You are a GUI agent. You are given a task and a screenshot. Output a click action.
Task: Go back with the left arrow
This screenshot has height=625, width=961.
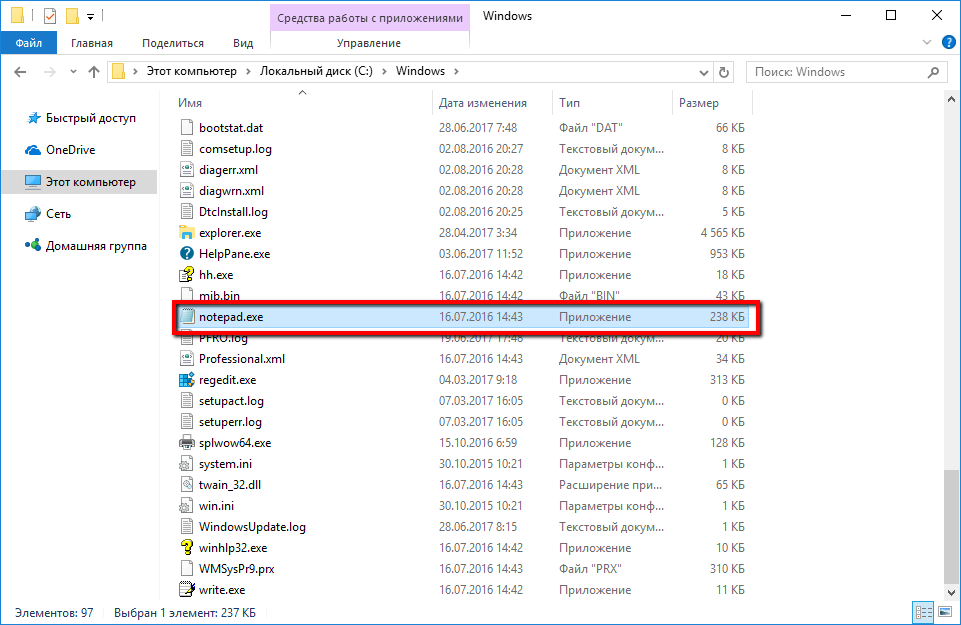pyautogui.click(x=20, y=72)
